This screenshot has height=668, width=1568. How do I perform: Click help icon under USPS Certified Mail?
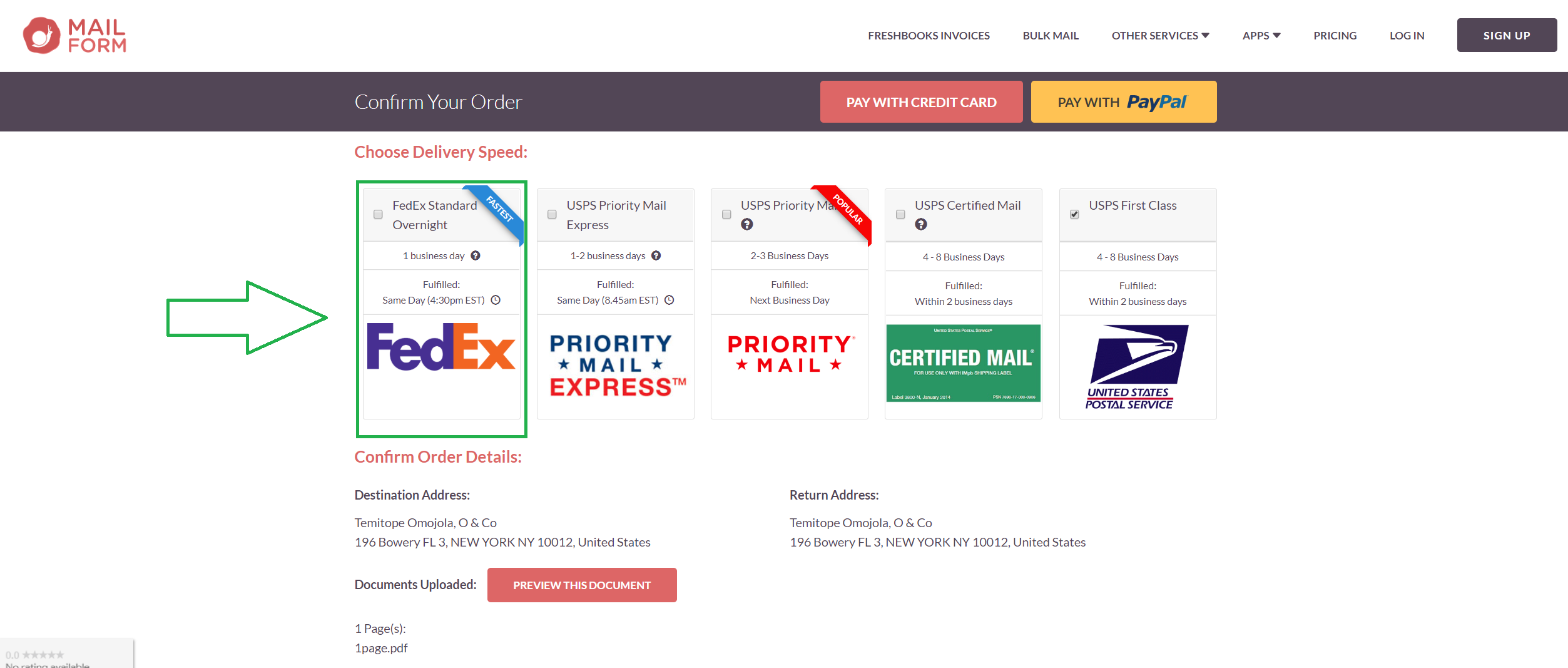[x=921, y=224]
